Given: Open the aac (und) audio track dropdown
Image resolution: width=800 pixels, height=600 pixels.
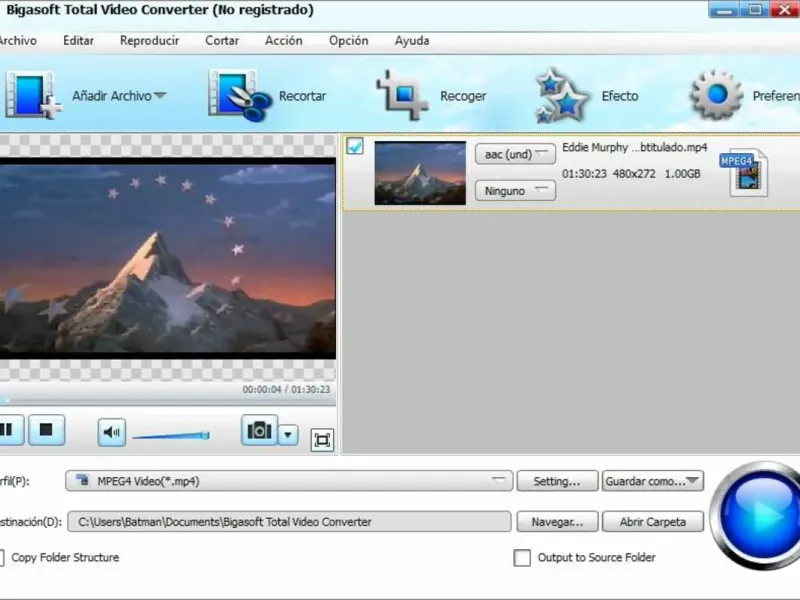Looking at the screenshot, I should click(x=515, y=154).
